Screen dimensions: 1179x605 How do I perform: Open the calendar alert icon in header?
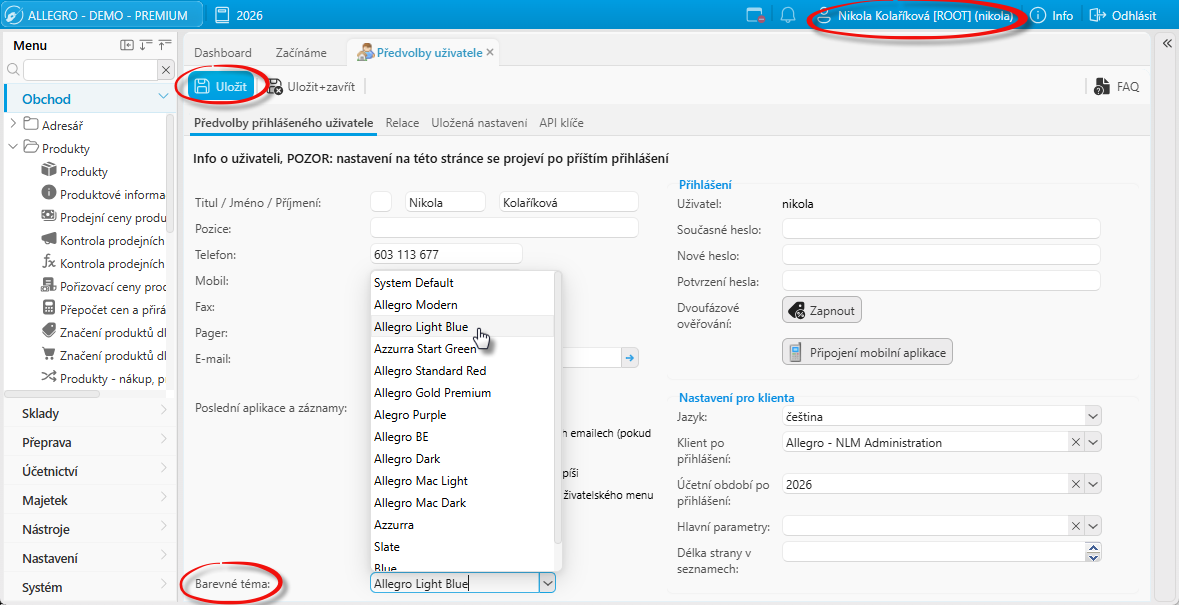point(755,15)
